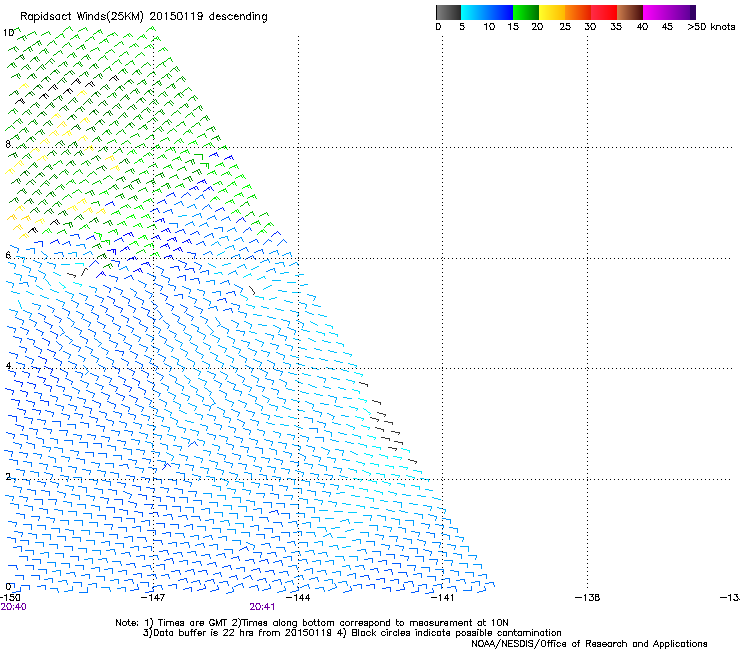Click the green 15-20 knots legend swatch
This screenshot has height=650, width=740.
pyautogui.click(x=526, y=12)
